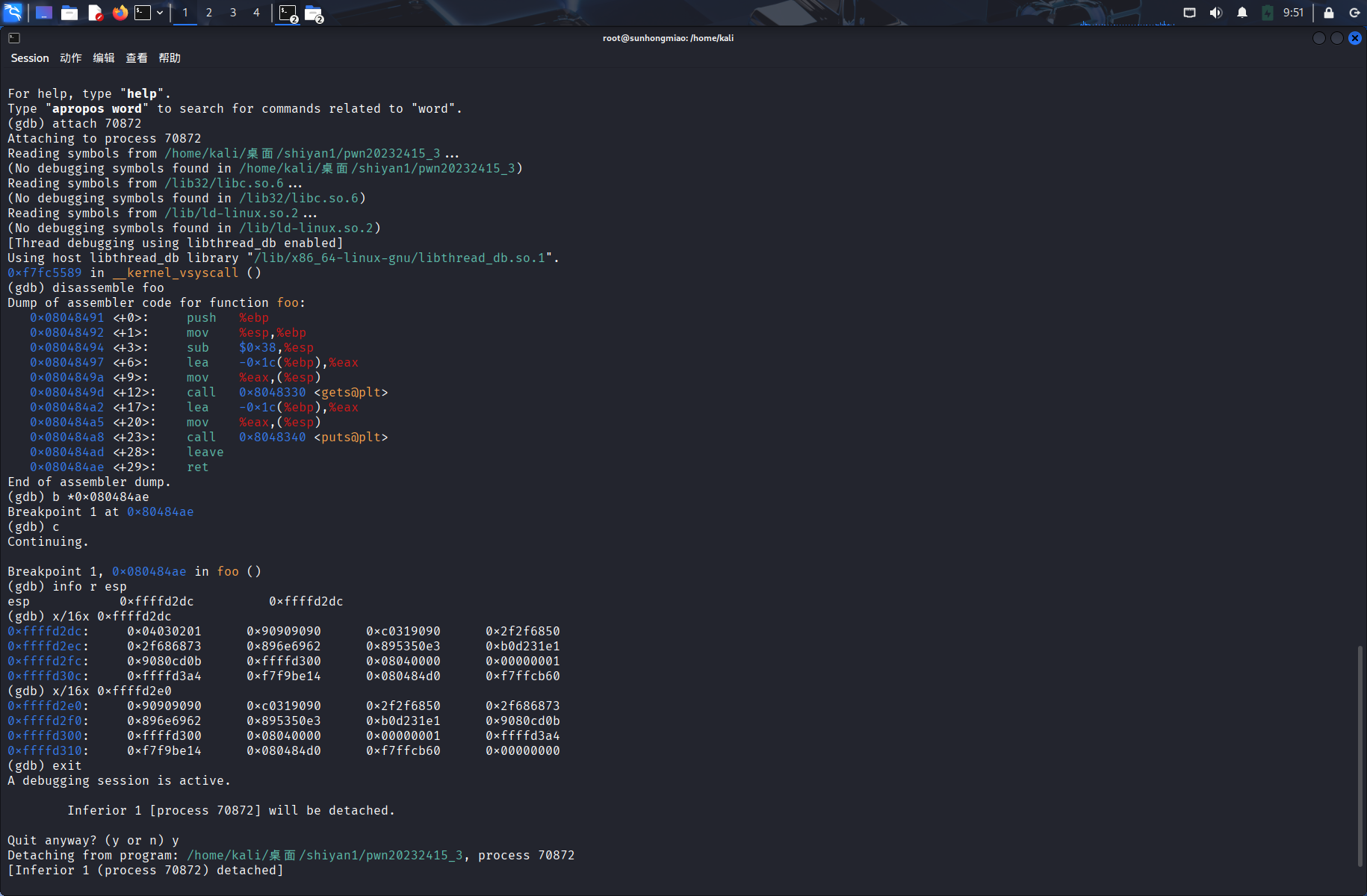Click the log out icon

[1354, 13]
